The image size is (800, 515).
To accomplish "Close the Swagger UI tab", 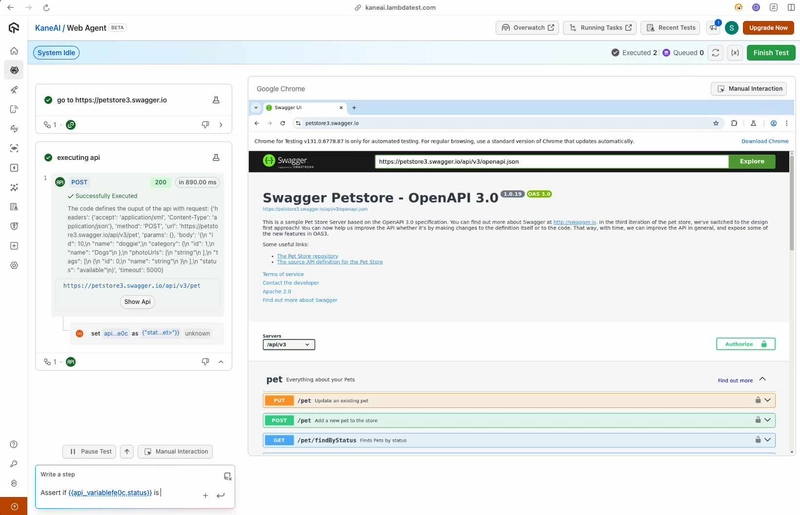I will [341, 108].
